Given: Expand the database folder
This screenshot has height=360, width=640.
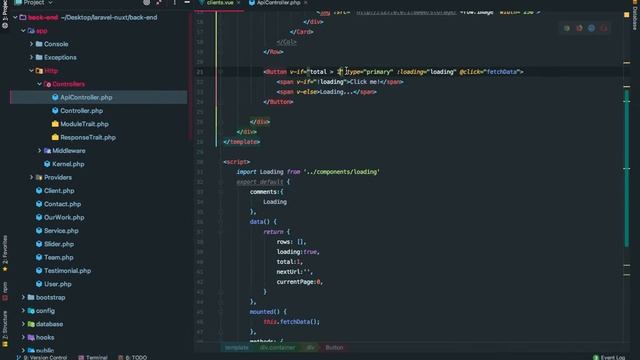Looking at the screenshot, I should [23, 324].
